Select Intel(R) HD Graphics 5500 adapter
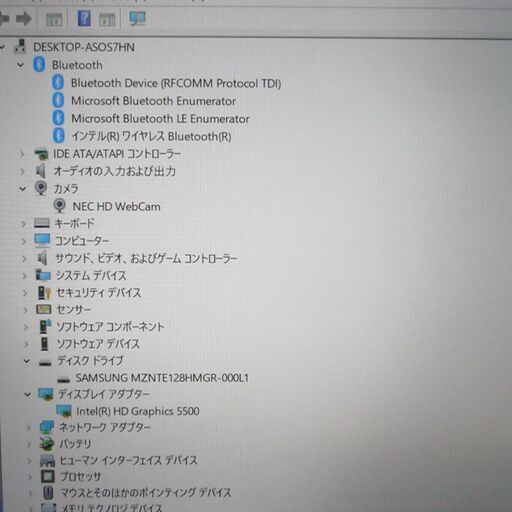Image resolution: width=512 pixels, height=512 pixels. click(138, 411)
